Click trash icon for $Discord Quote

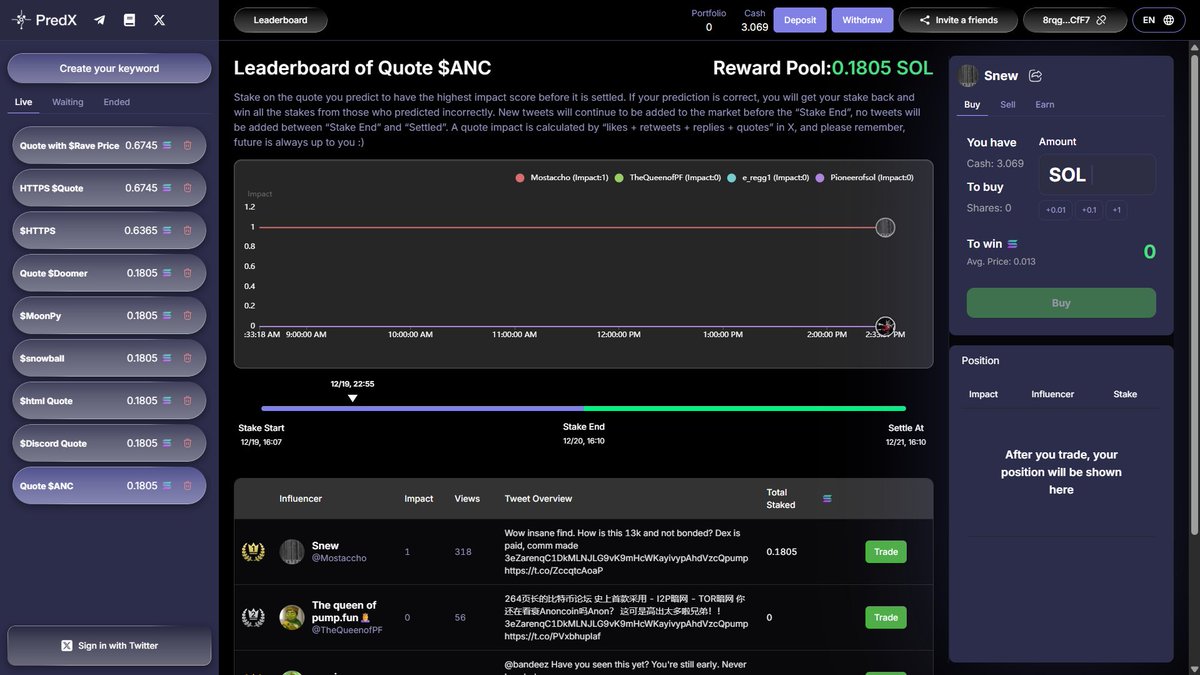[x=187, y=443]
